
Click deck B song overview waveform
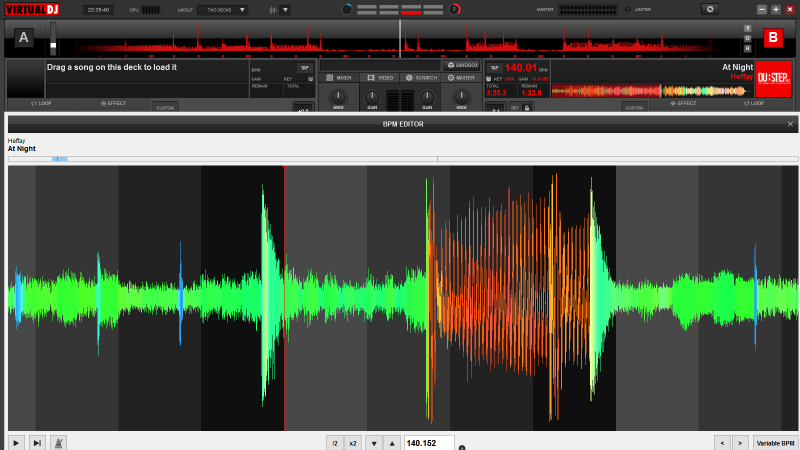652,91
